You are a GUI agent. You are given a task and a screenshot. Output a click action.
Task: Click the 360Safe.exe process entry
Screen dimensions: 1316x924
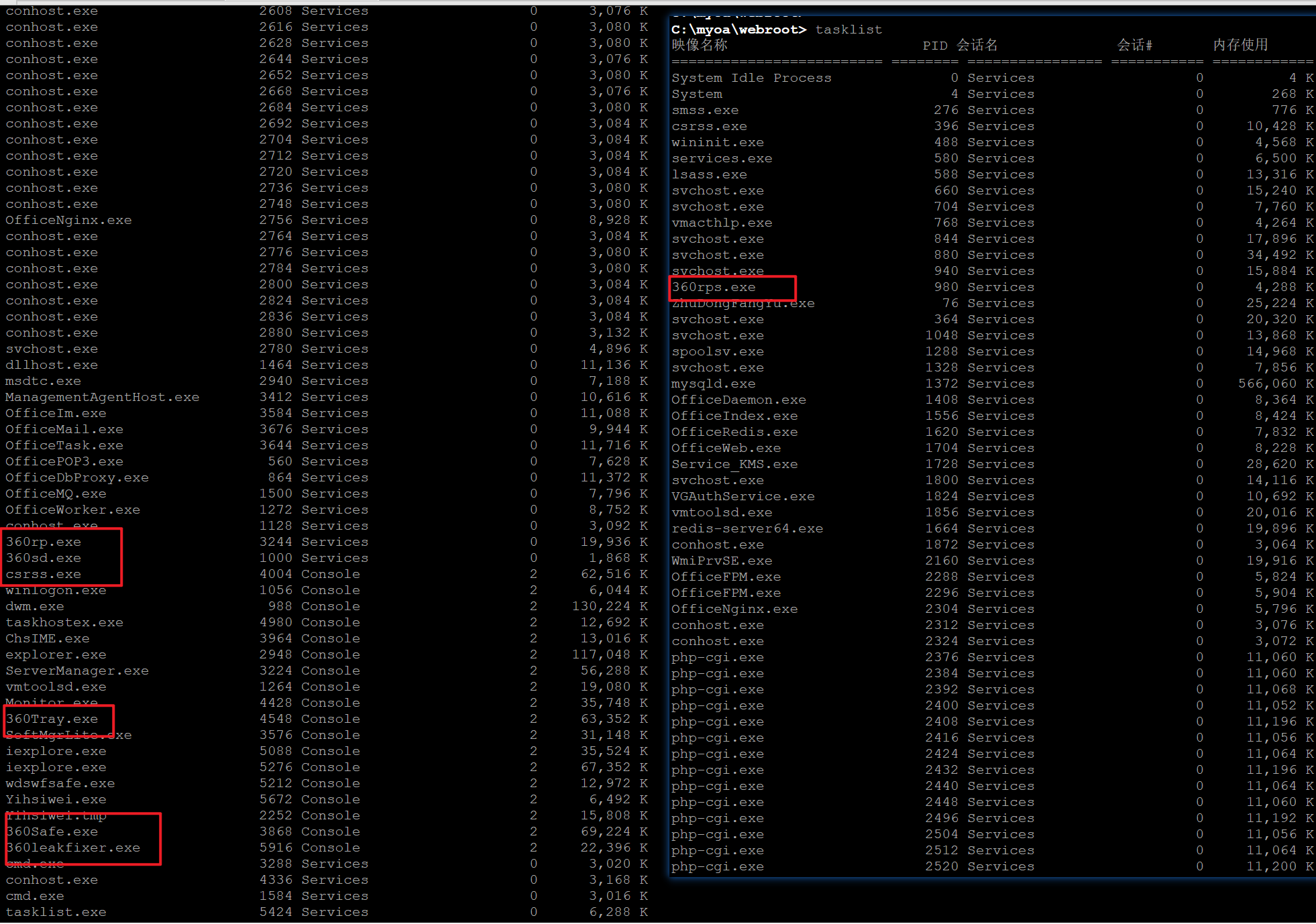tap(52, 831)
